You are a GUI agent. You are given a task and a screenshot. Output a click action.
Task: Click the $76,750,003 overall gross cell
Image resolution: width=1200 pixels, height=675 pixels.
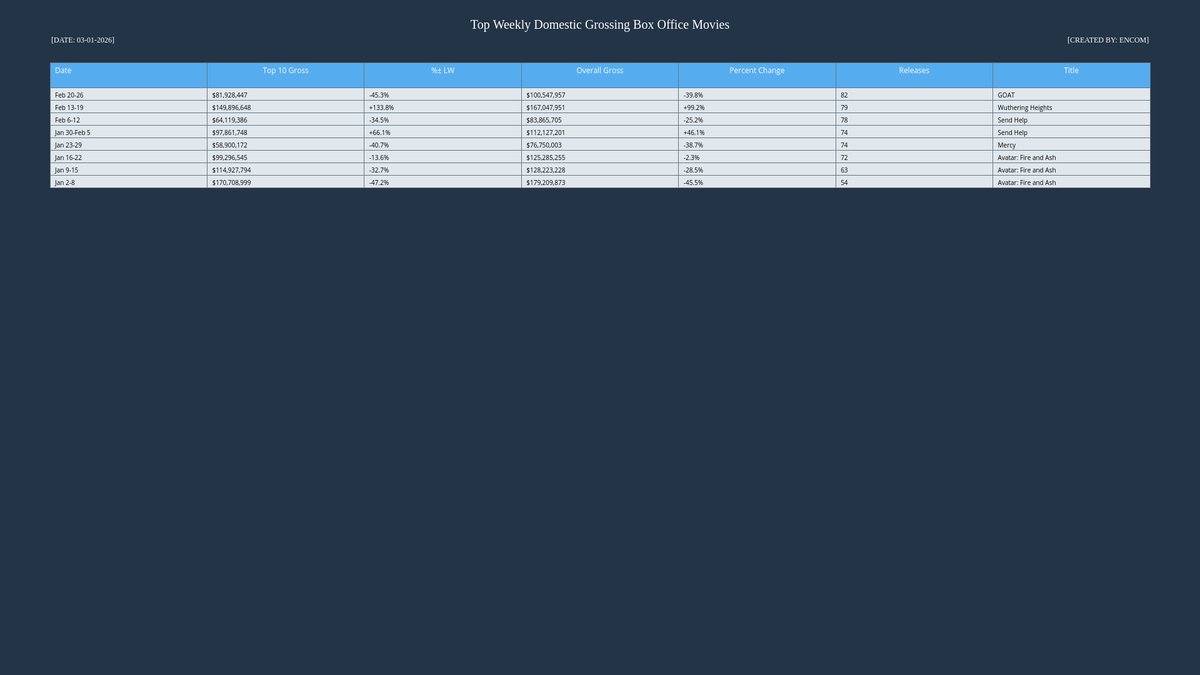599,145
